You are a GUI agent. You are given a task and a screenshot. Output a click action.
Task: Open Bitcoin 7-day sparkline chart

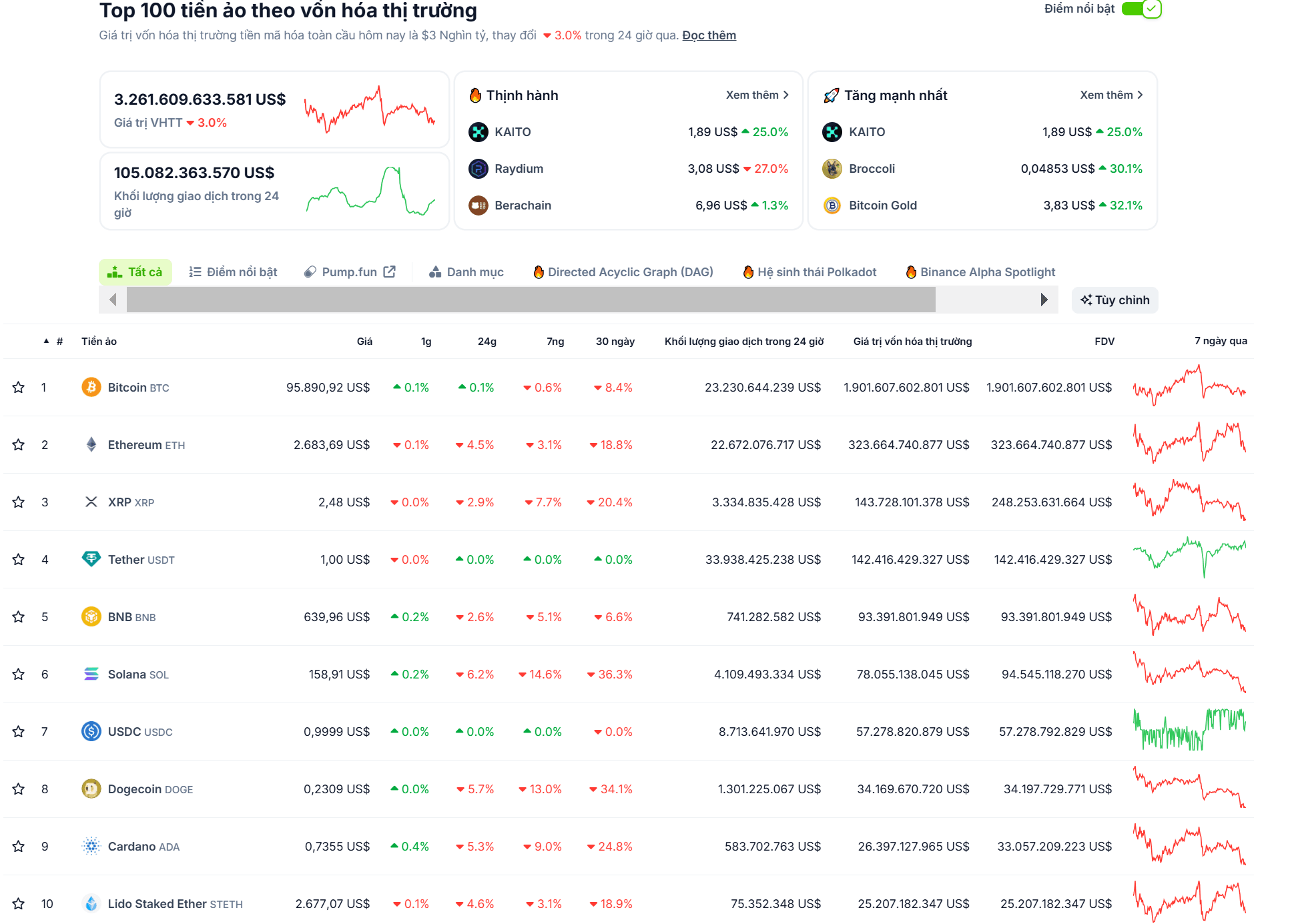coord(1189,386)
